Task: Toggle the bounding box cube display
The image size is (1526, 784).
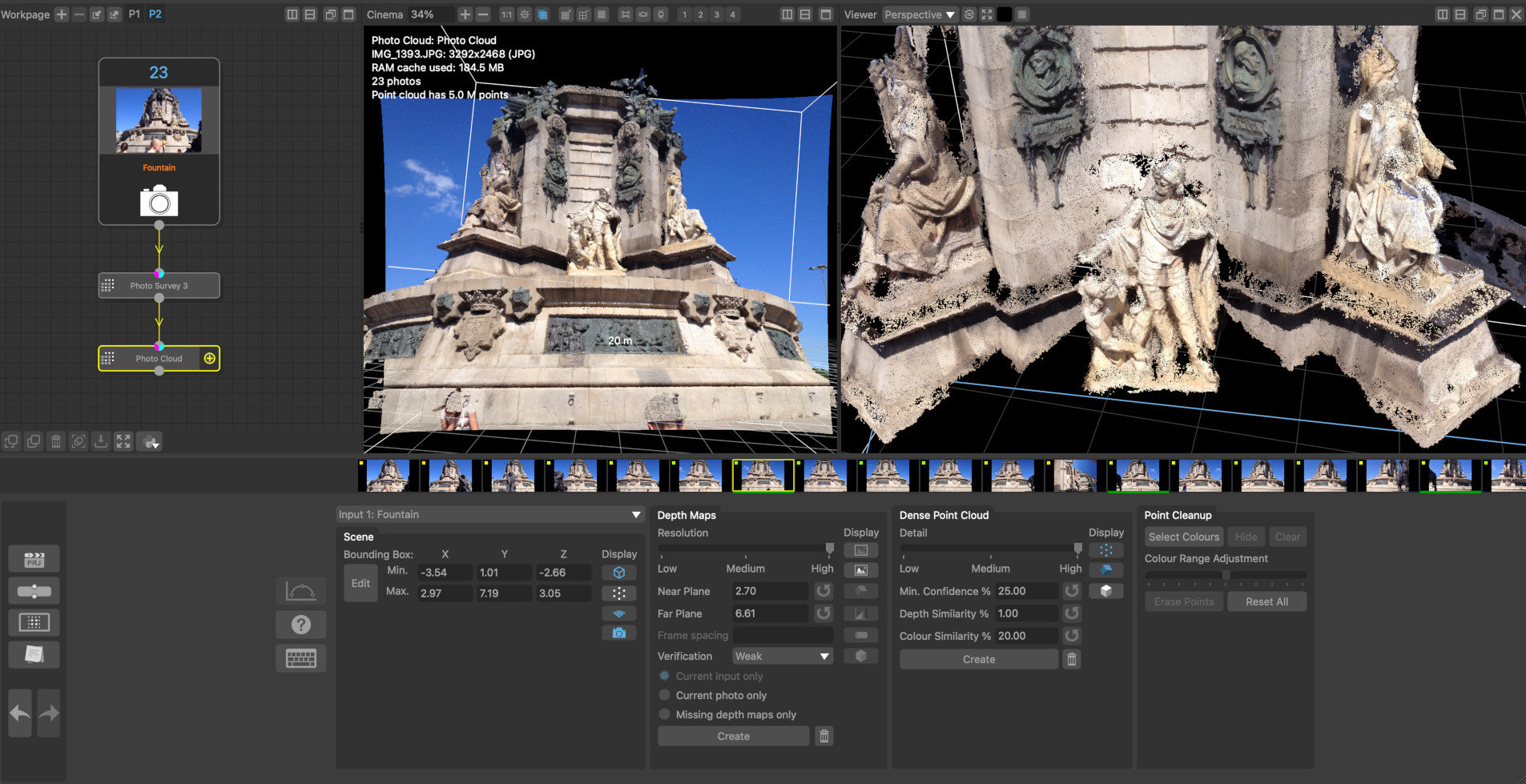Action: click(619, 573)
